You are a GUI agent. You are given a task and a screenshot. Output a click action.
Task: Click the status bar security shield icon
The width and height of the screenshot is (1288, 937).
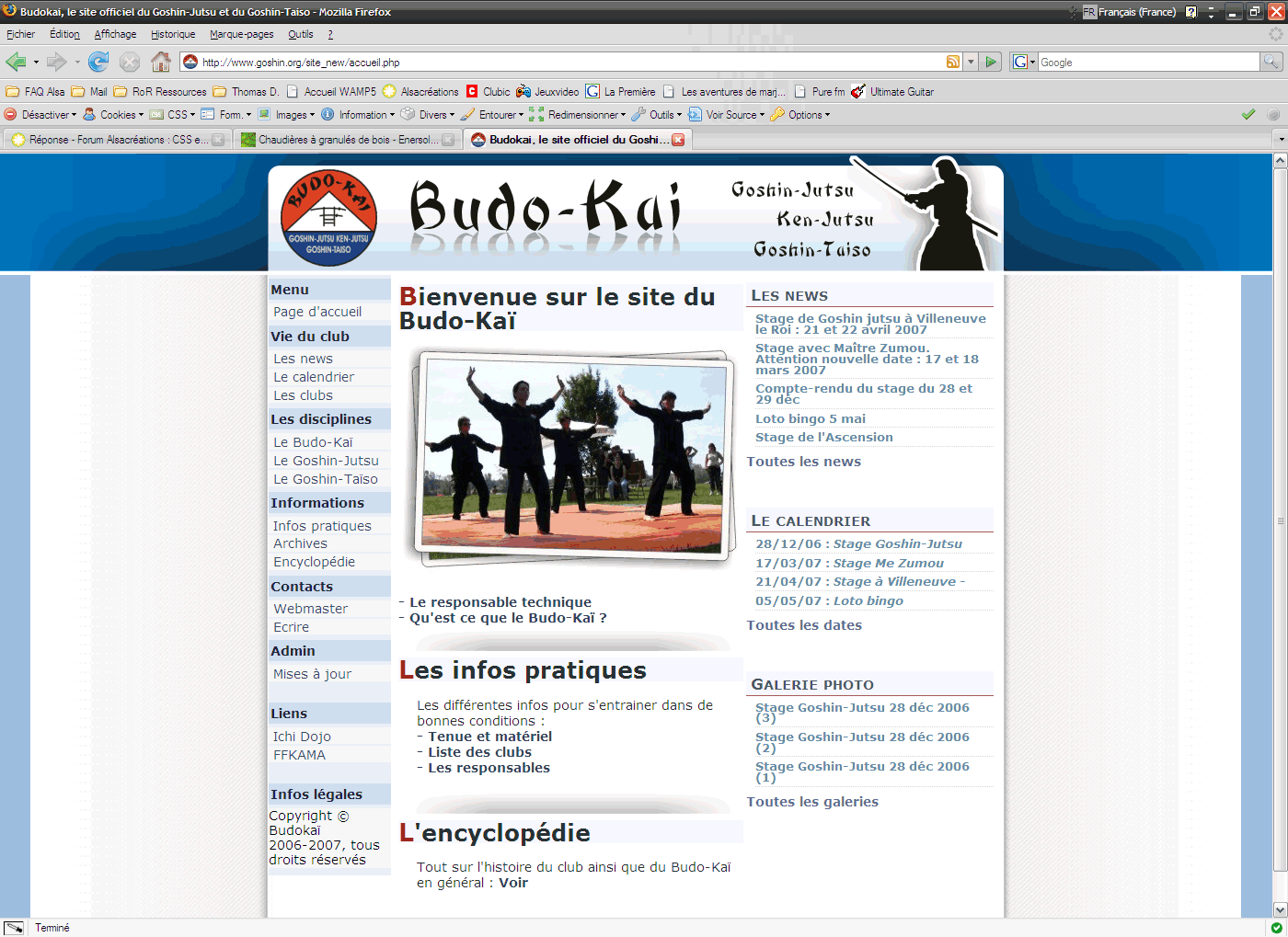(1276, 927)
